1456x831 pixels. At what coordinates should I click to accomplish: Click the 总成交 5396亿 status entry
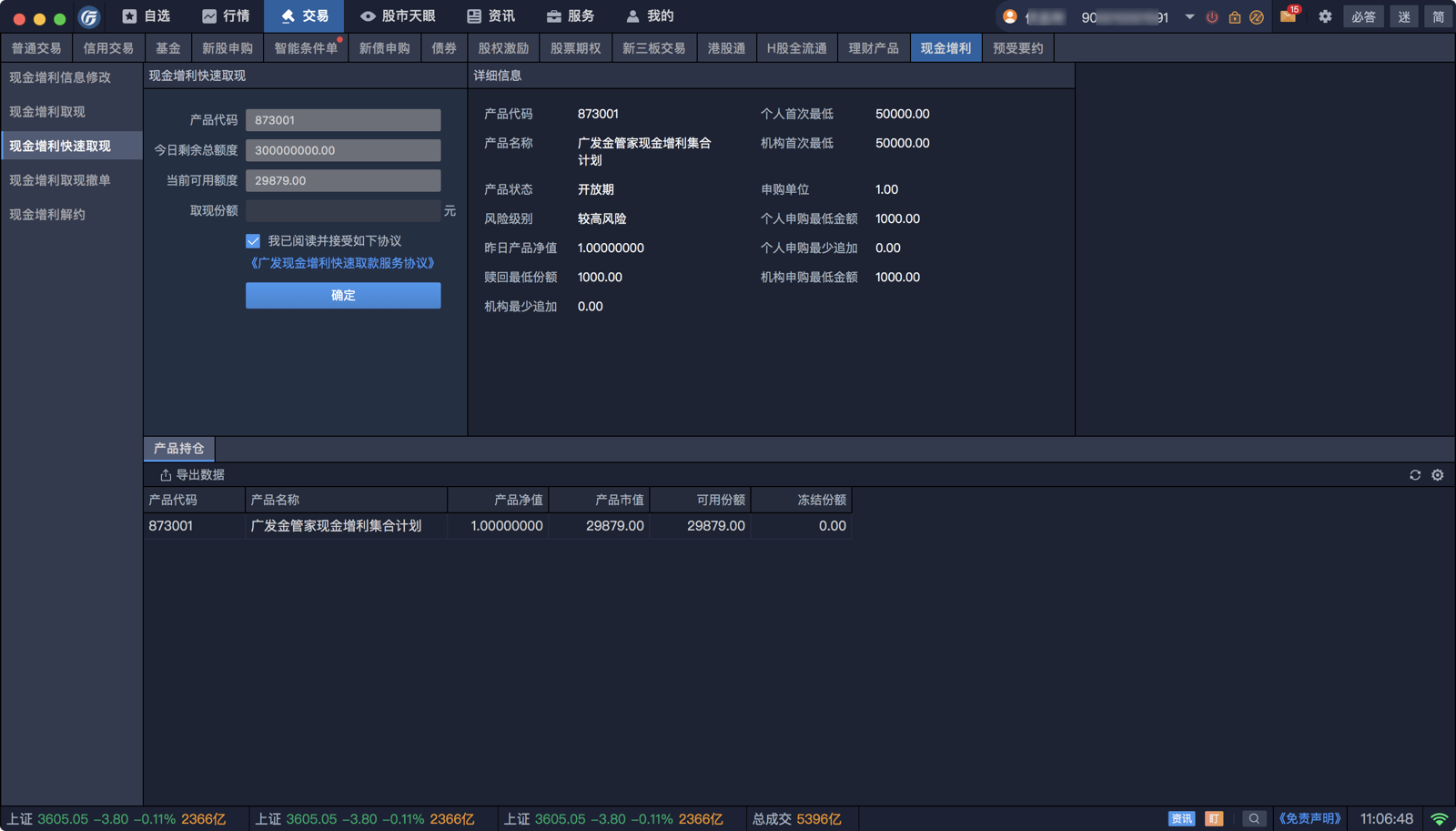(797, 819)
